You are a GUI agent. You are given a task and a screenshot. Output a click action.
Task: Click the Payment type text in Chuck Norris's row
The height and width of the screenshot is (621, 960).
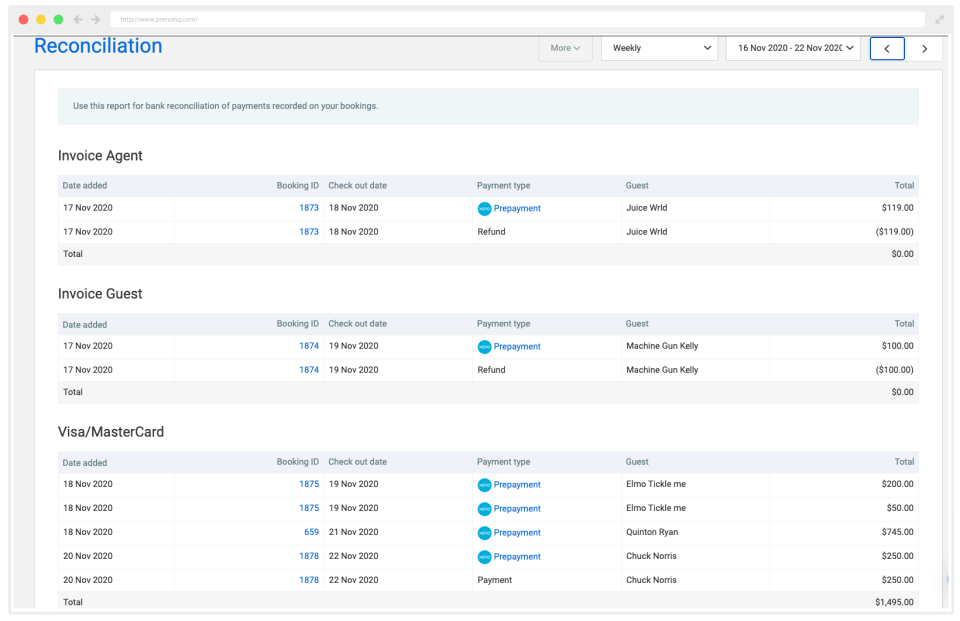[x=495, y=581]
